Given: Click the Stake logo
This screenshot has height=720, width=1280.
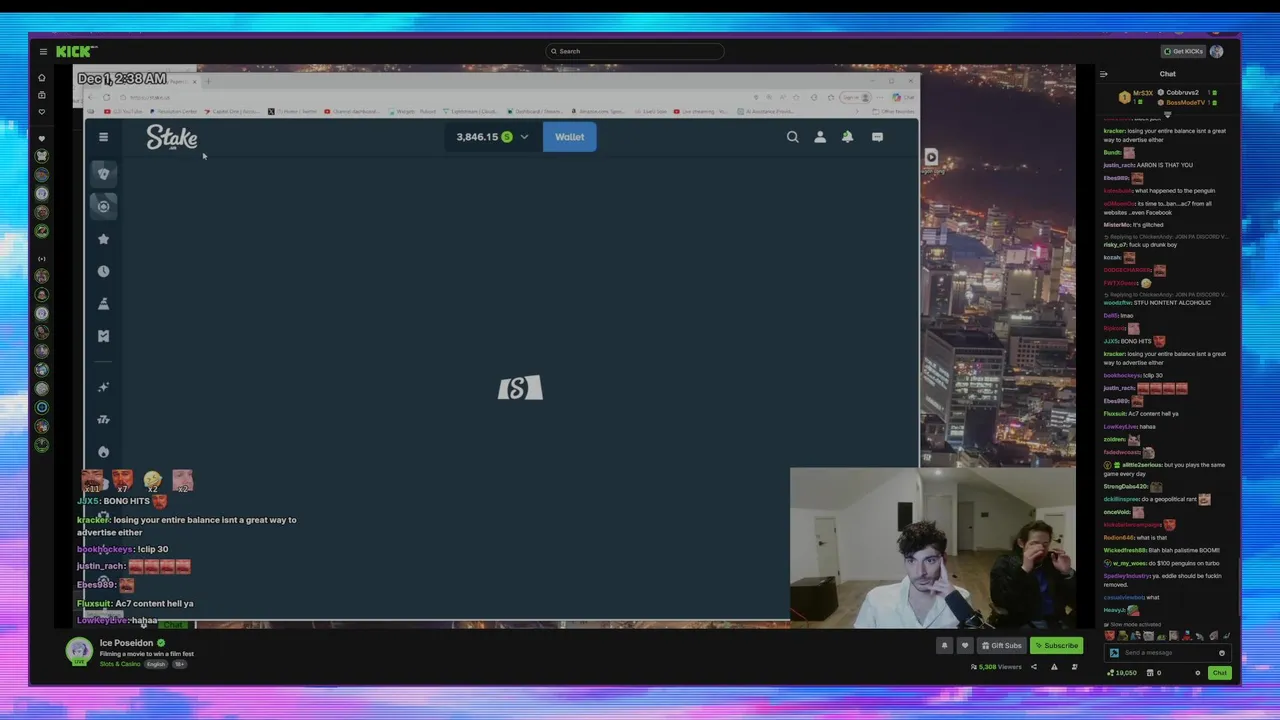Looking at the screenshot, I should click(x=172, y=137).
